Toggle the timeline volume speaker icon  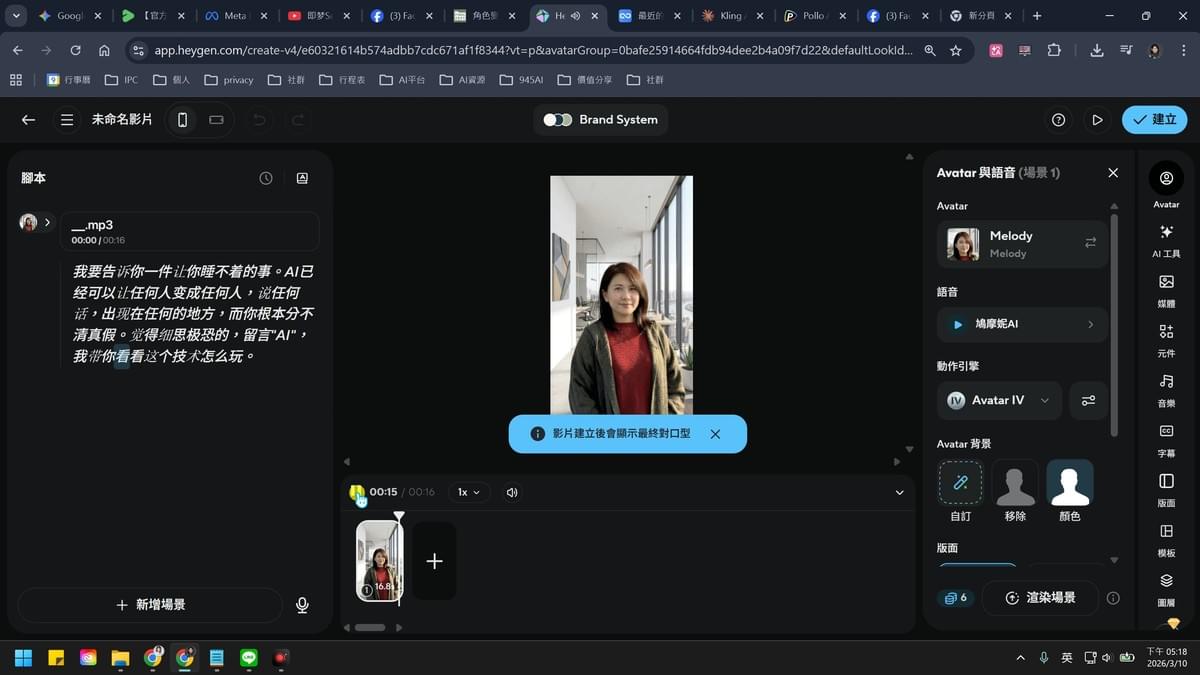pos(512,492)
